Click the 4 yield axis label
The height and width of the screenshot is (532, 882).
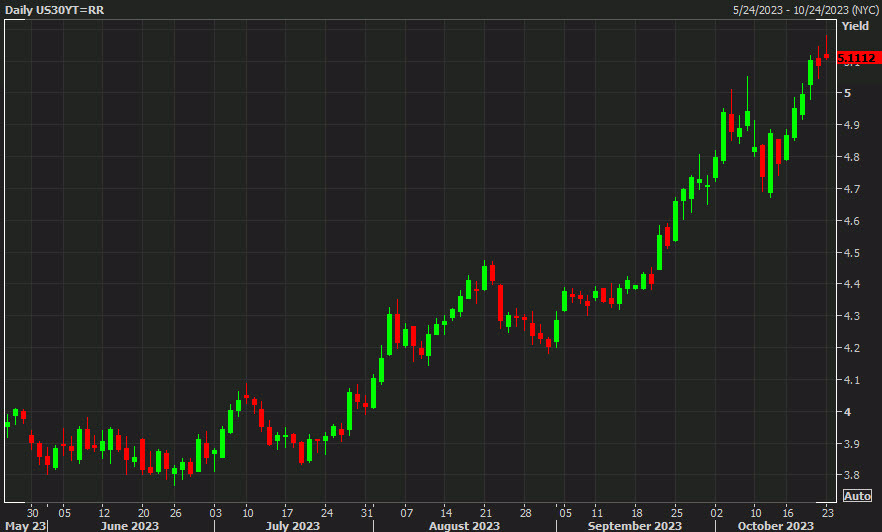(848, 412)
